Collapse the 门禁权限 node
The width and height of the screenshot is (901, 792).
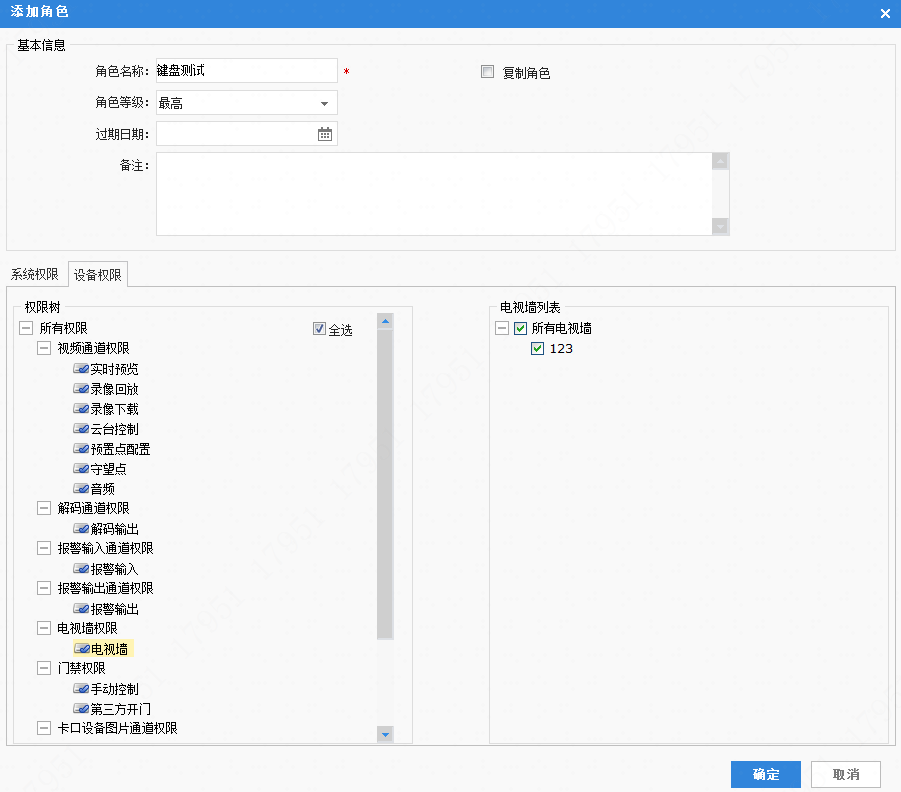tap(44, 668)
